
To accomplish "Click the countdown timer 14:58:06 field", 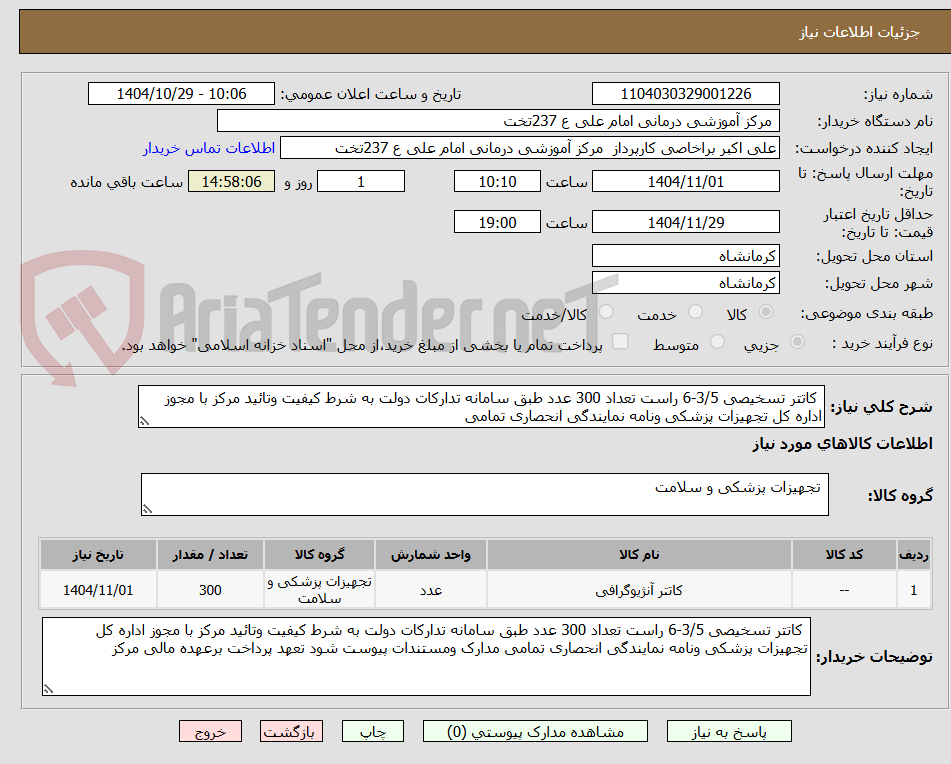I will tap(231, 181).
